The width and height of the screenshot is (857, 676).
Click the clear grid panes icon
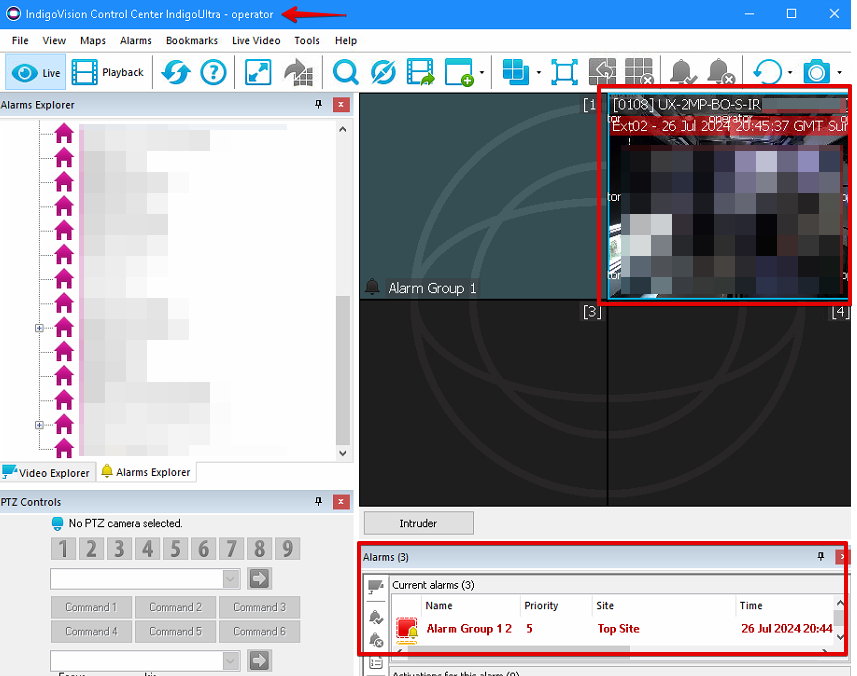click(639, 72)
